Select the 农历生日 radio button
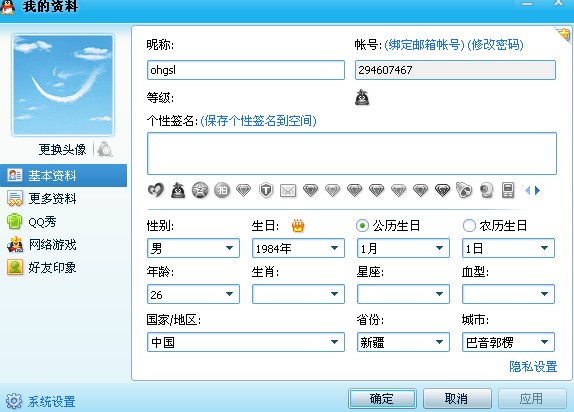This screenshot has width=574, height=412. tap(469, 226)
